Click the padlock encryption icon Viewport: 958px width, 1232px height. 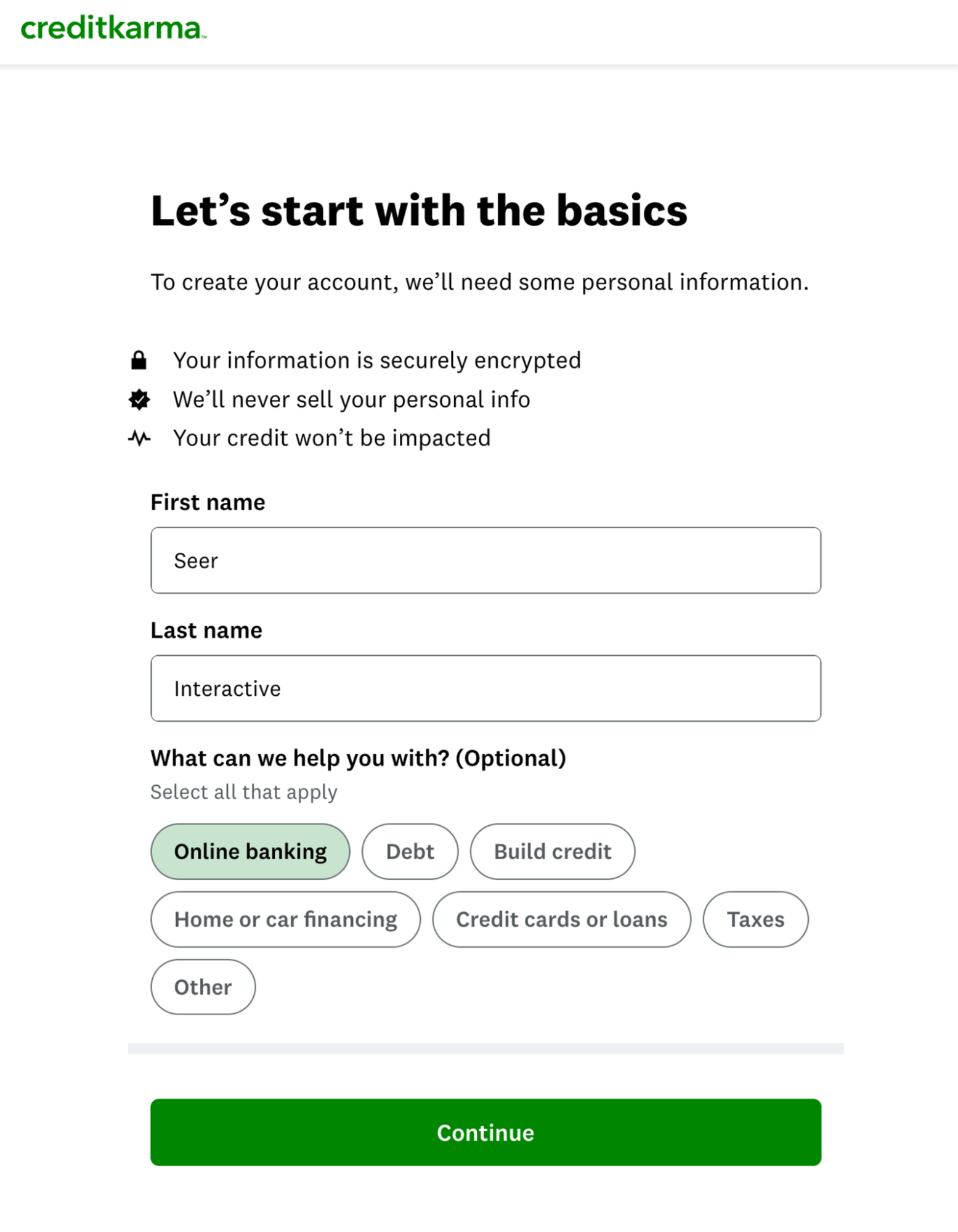point(139,360)
